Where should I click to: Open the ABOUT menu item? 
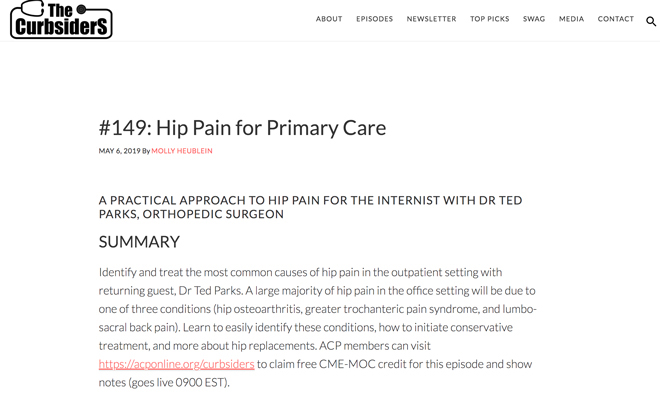pos(329,19)
